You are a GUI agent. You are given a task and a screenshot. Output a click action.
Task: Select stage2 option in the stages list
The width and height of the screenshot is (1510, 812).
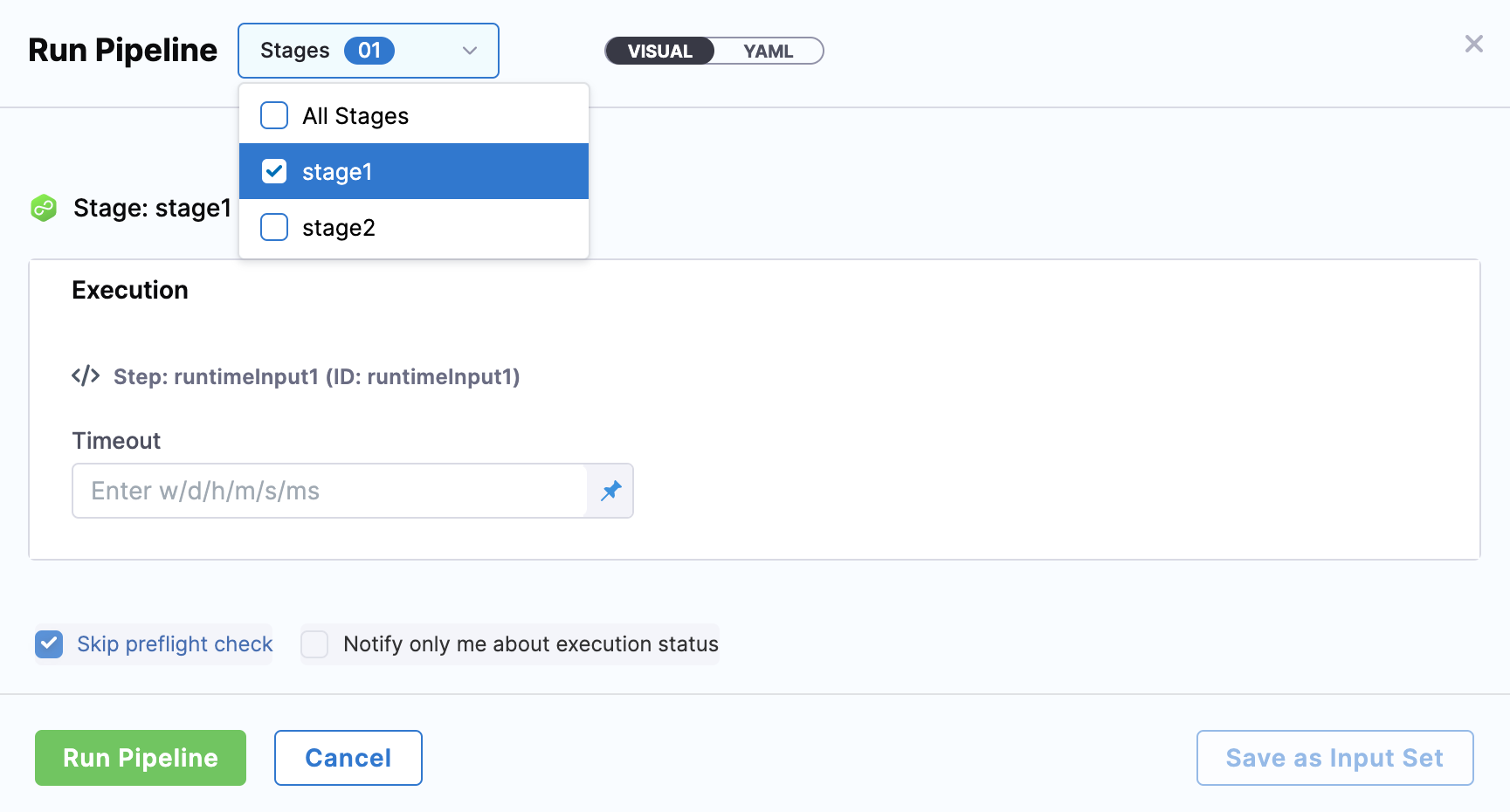pos(339,228)
